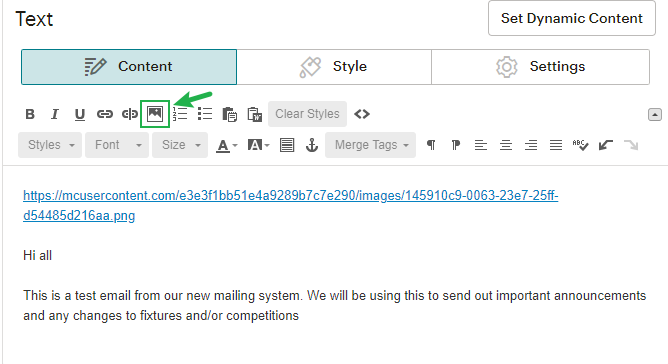Run the spell checker
This screenshot has width=668, height=364.
pos(580,145)
